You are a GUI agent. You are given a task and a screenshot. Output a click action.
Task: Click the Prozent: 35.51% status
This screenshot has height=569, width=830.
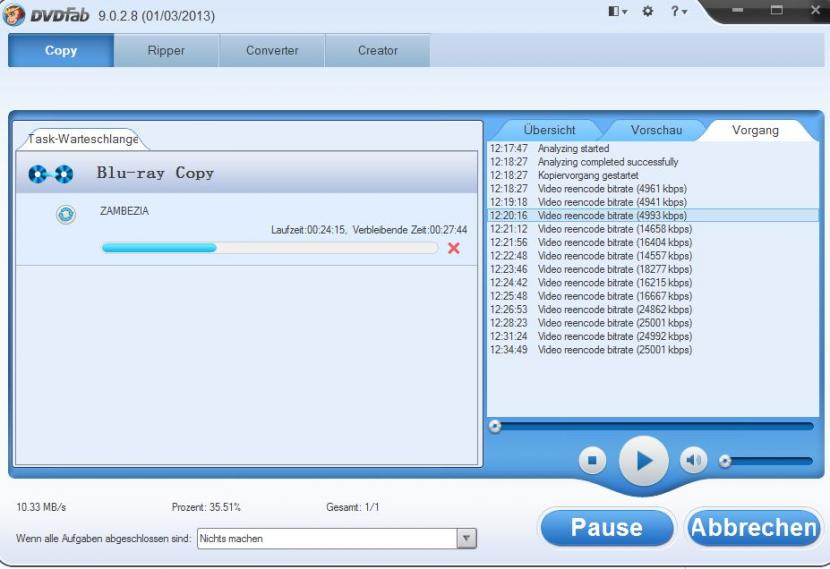tap(206, 507)
